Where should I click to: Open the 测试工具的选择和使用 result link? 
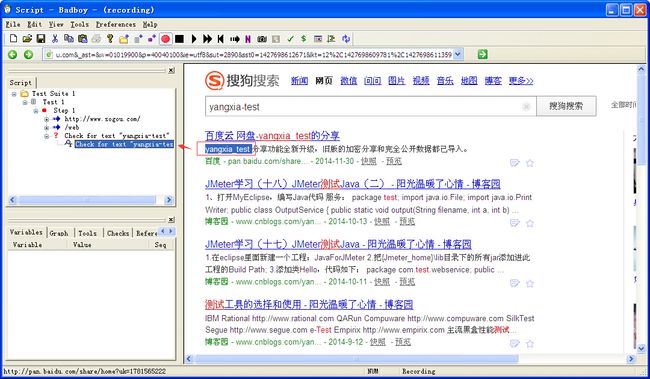tap(309, 304)
